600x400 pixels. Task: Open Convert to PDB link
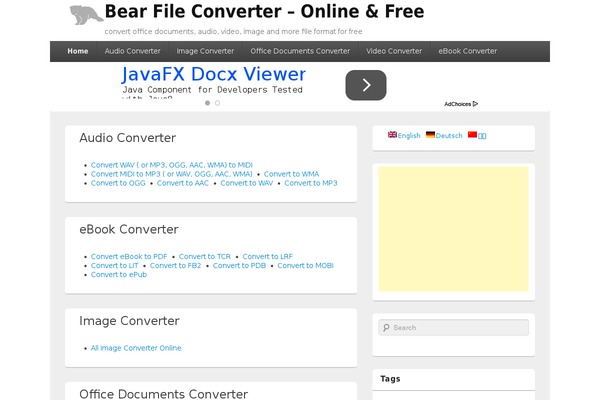239,265
